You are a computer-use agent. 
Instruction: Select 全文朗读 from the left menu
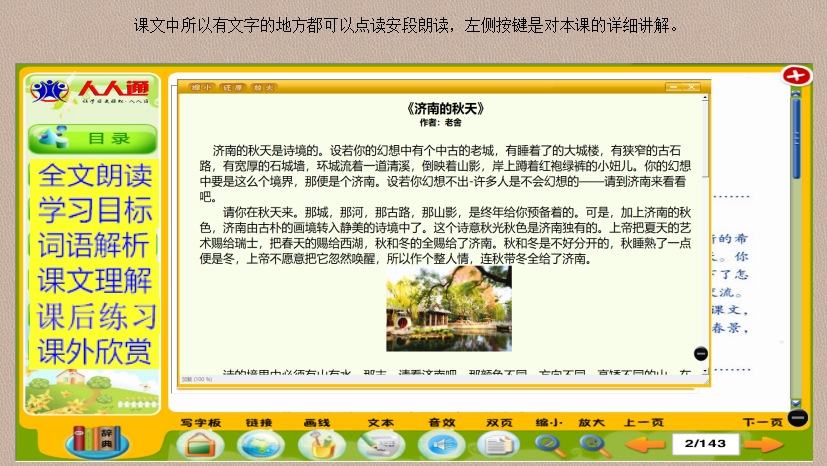[x=93, y=176]
